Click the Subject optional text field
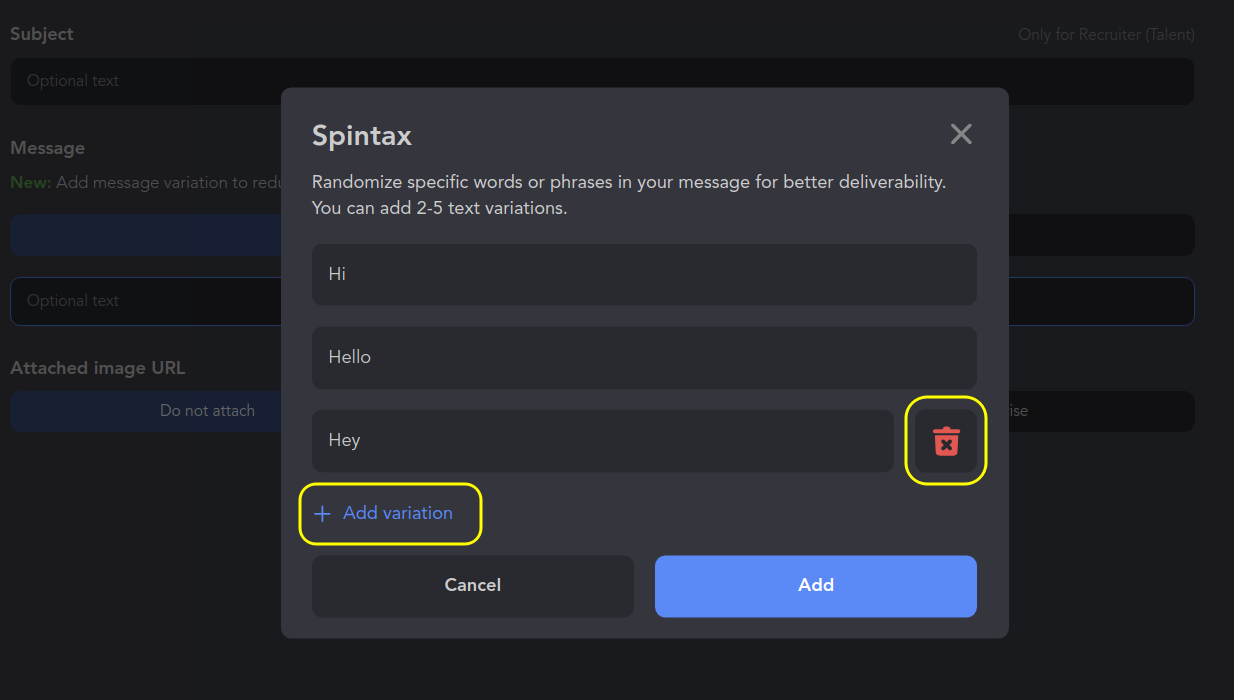The image size is (1234, 700). (145, 81)
